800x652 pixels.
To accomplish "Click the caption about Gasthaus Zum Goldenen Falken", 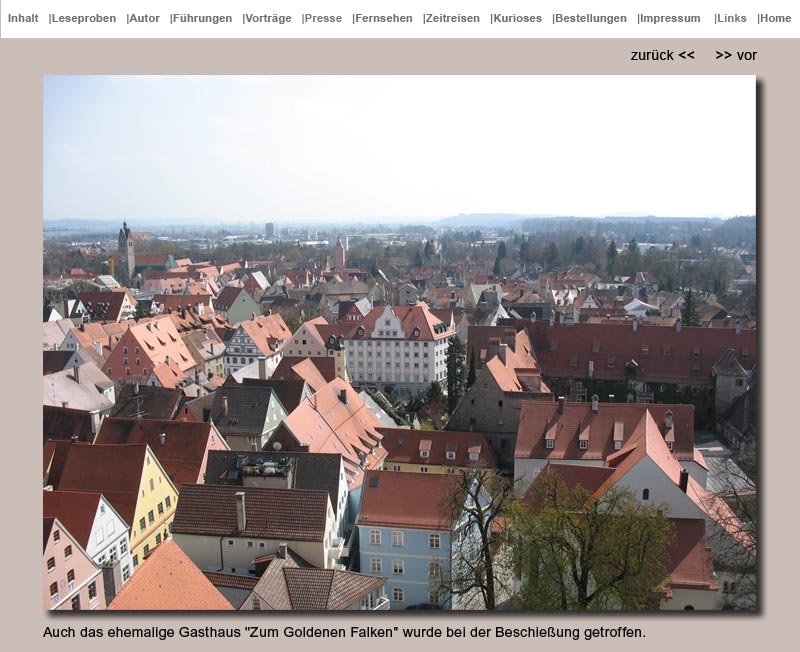I will 344,632.
